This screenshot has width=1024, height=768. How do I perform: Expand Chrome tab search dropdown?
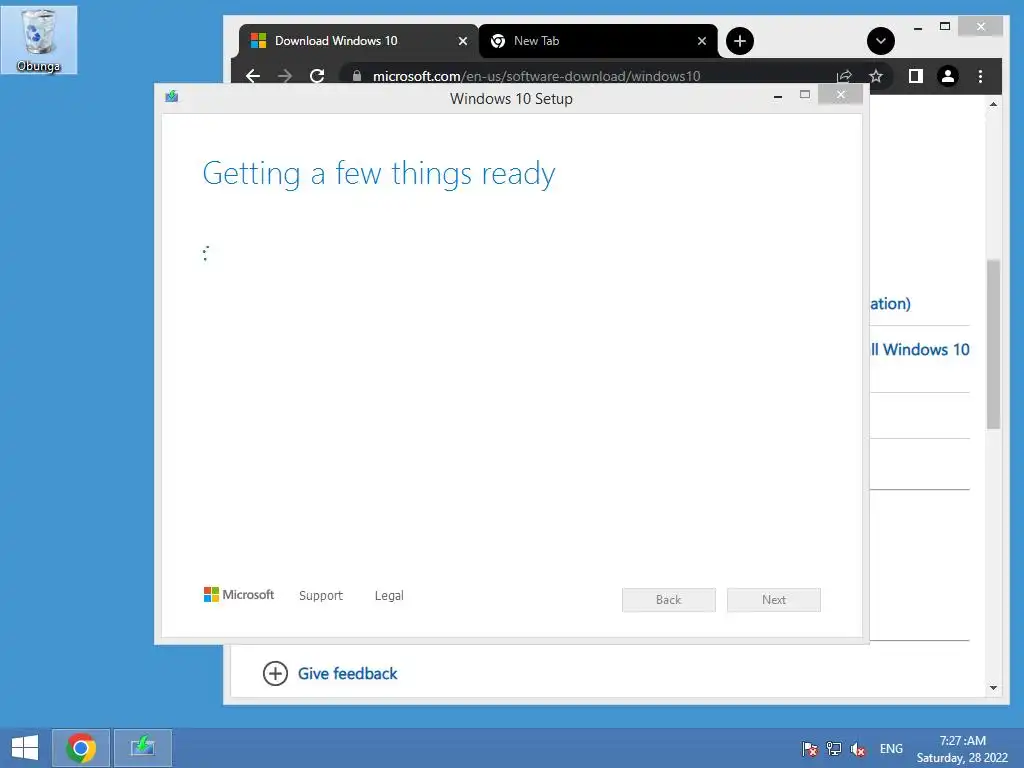pyautogui.click(x=881, y=41)
